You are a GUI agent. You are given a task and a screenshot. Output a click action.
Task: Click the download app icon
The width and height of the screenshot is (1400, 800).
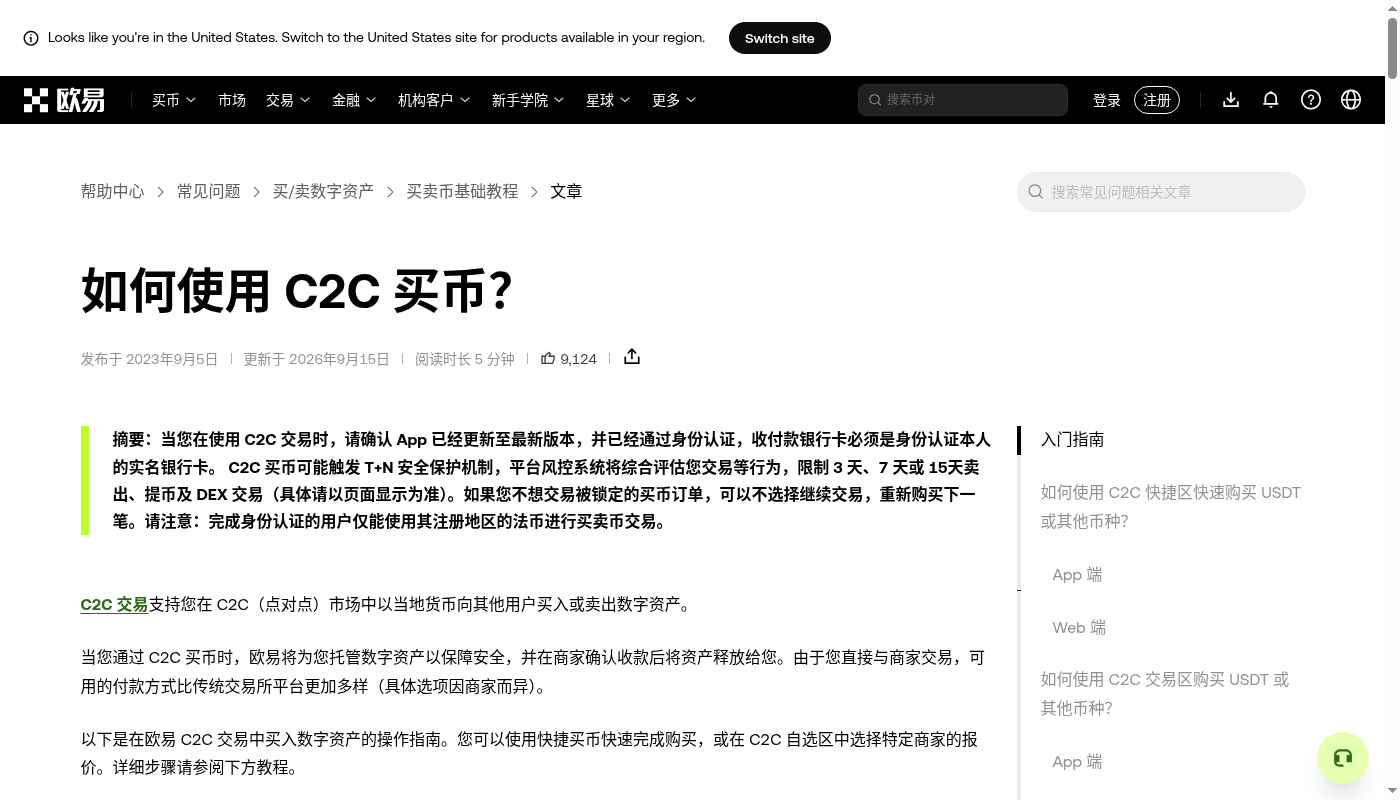click(x=1231, y=100)
